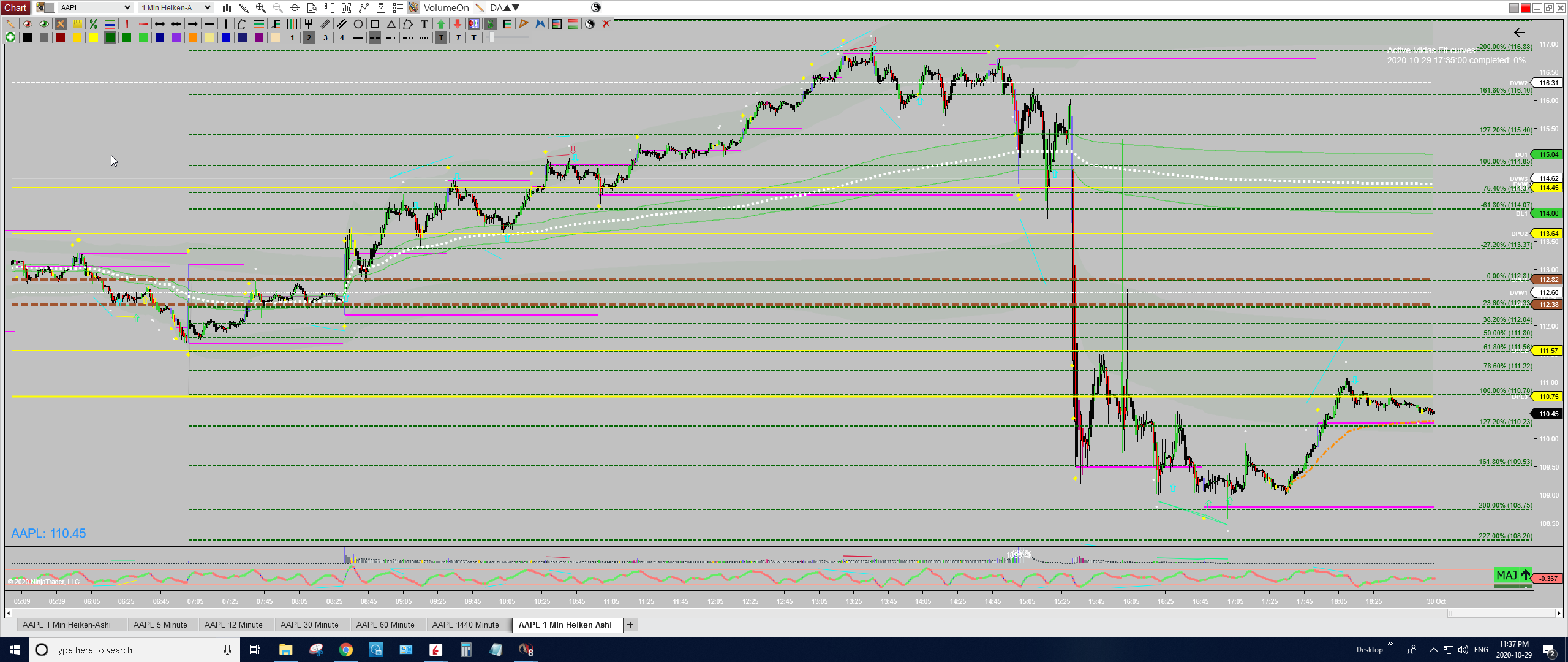Viewport: 1568px width, 662px height.
Task: Pick the ellipse drawing tool
Action: click(x=358, y=24)
